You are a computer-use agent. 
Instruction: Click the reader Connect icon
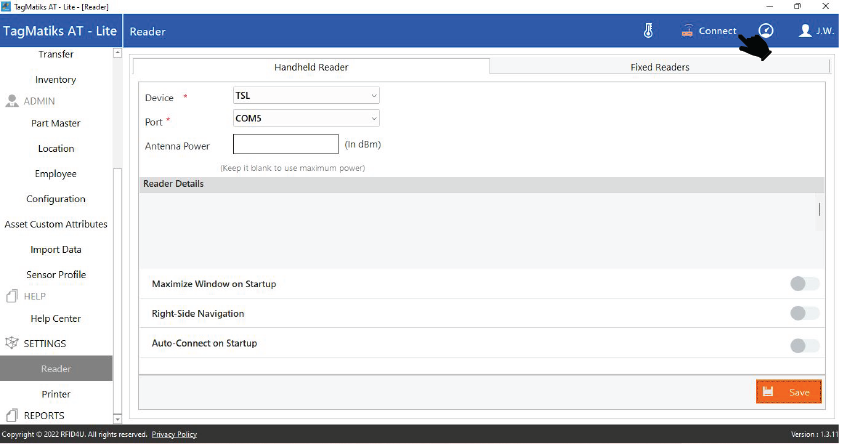tap(688, 31)
